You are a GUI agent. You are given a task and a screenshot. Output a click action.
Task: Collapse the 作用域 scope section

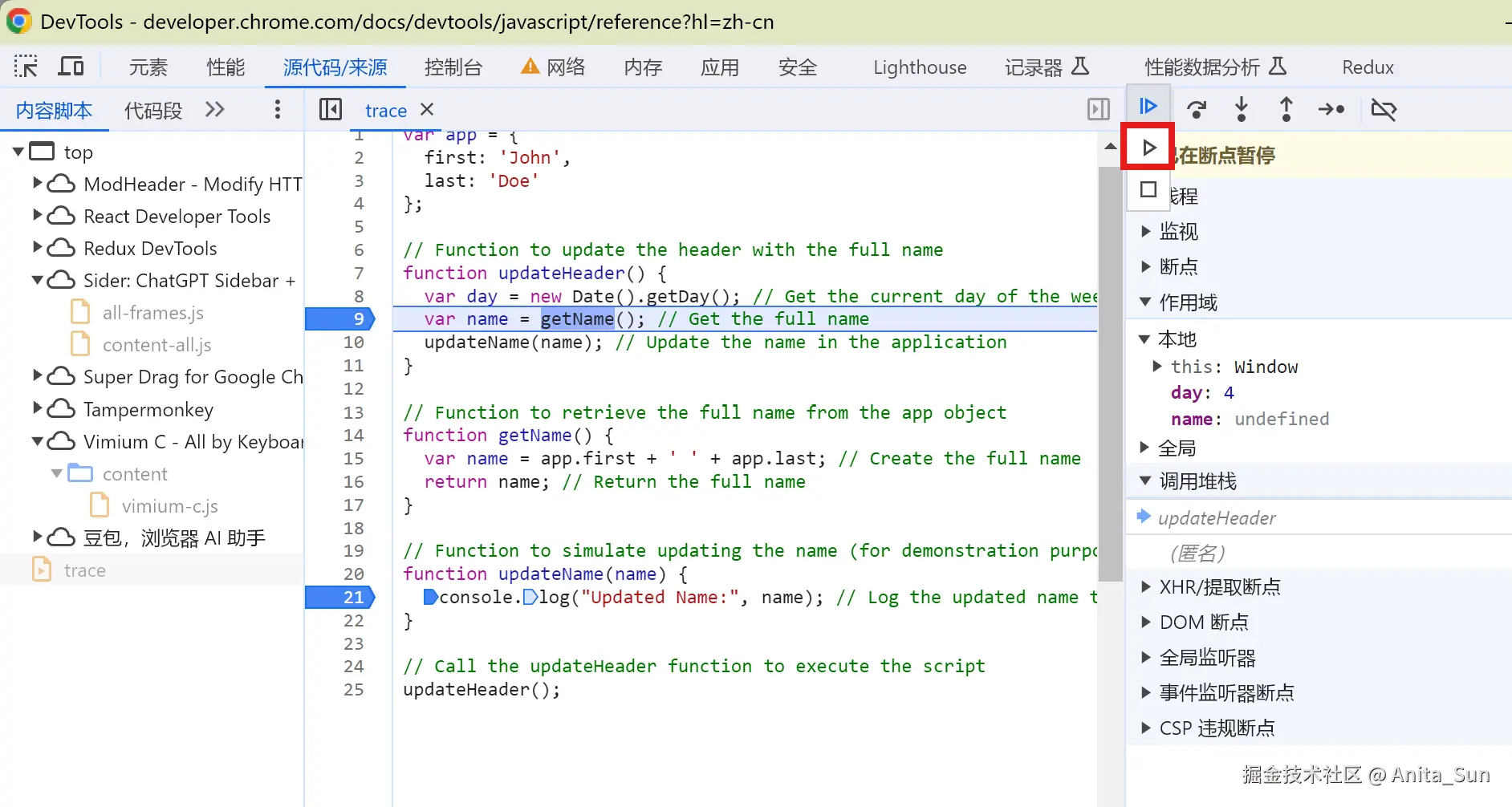1145,302
